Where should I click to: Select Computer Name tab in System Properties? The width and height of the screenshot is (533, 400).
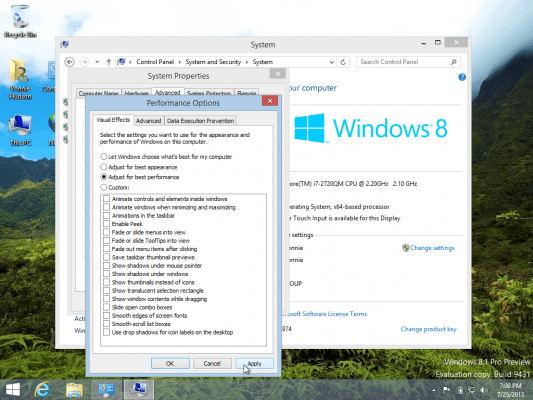coord(98,93)
